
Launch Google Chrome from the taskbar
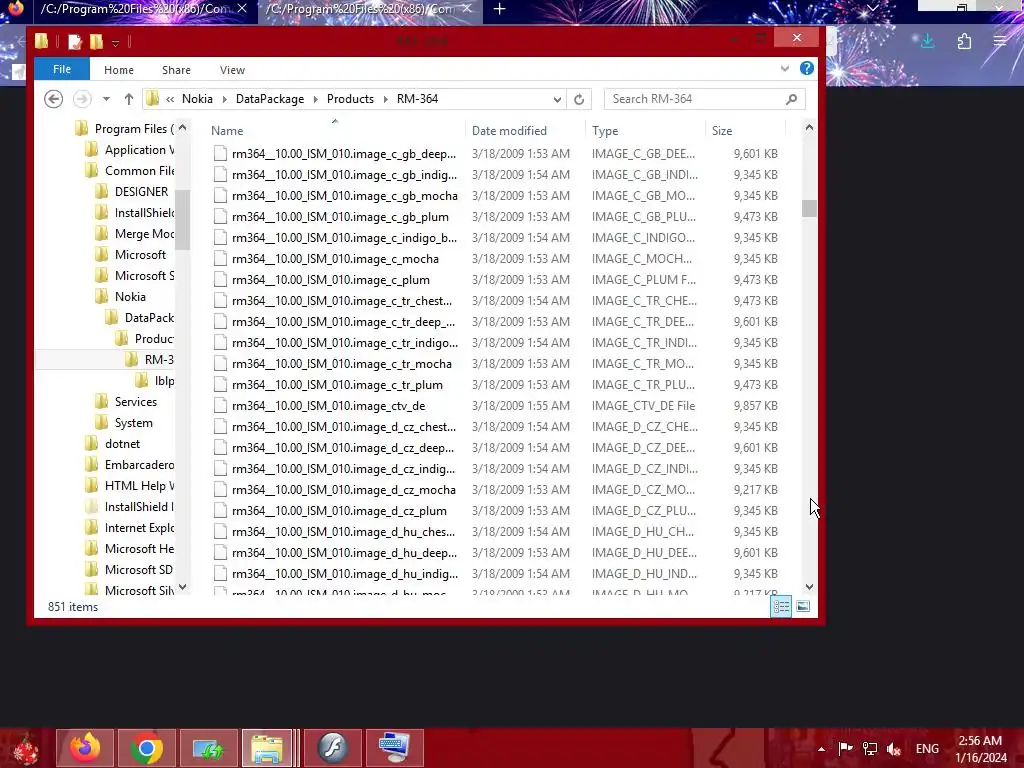pos(146,748)
